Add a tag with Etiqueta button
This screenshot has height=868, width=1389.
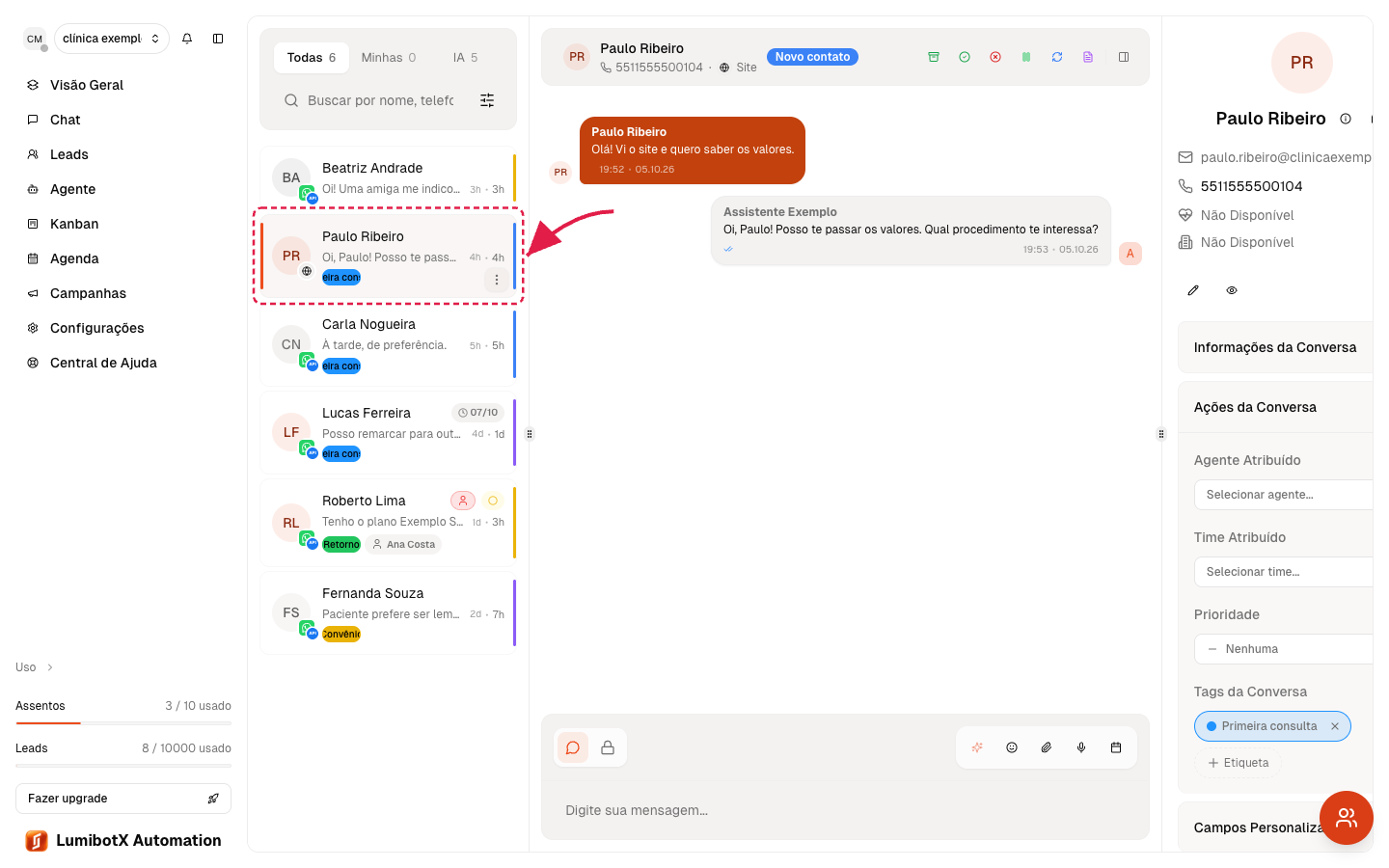point(1239,763)
